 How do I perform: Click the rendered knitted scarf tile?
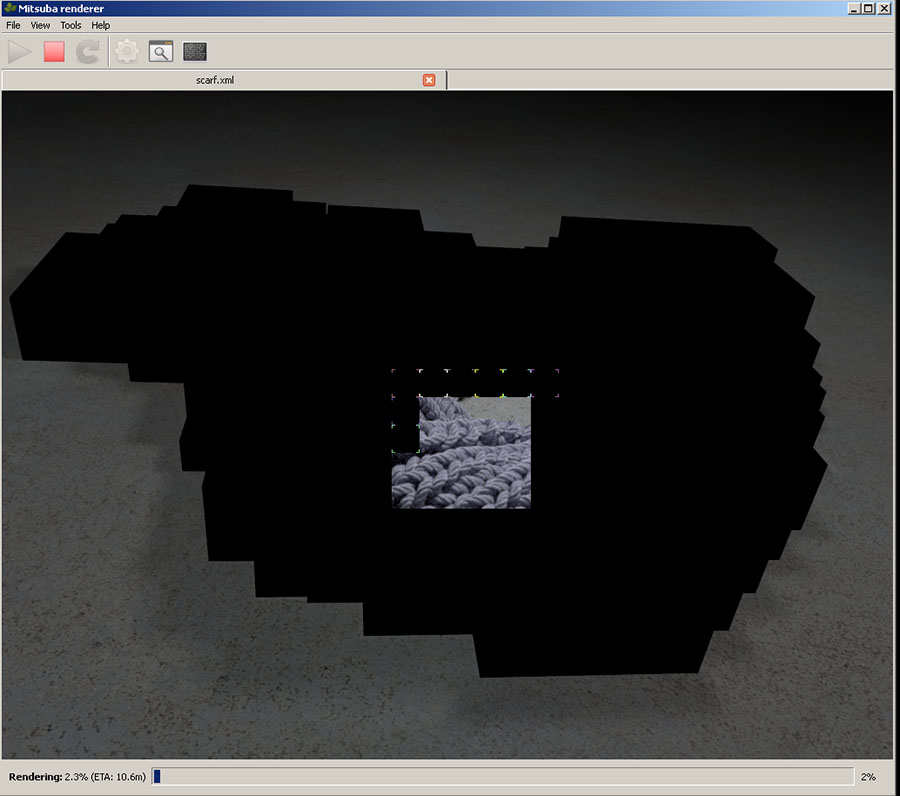(x=461, y=452)
